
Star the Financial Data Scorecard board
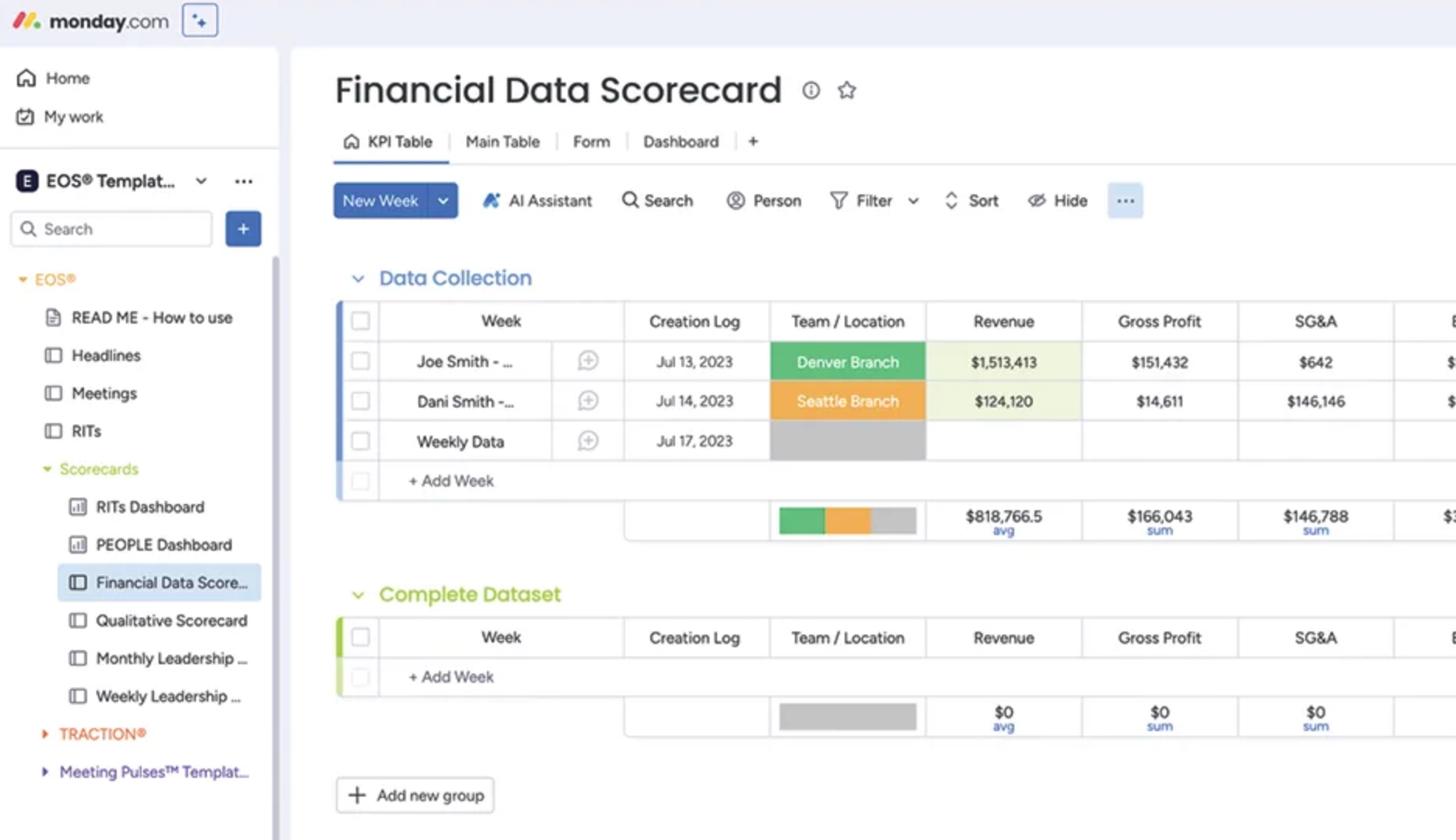tap(847, 91)
